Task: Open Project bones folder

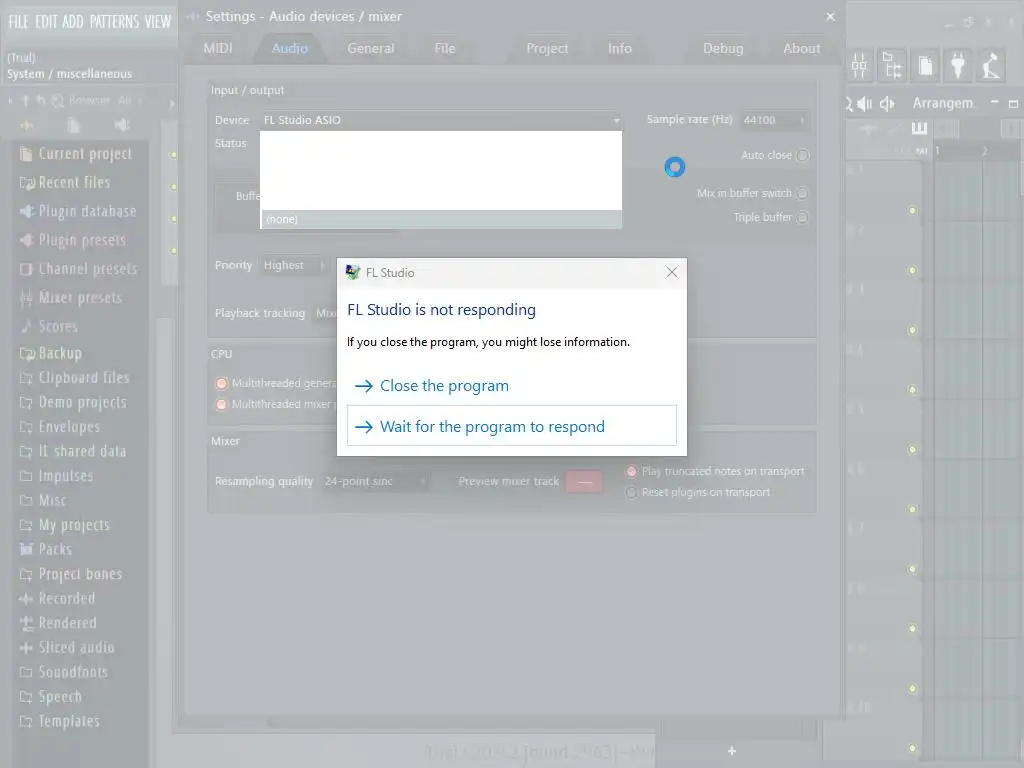Action: (x=71, y=574)
